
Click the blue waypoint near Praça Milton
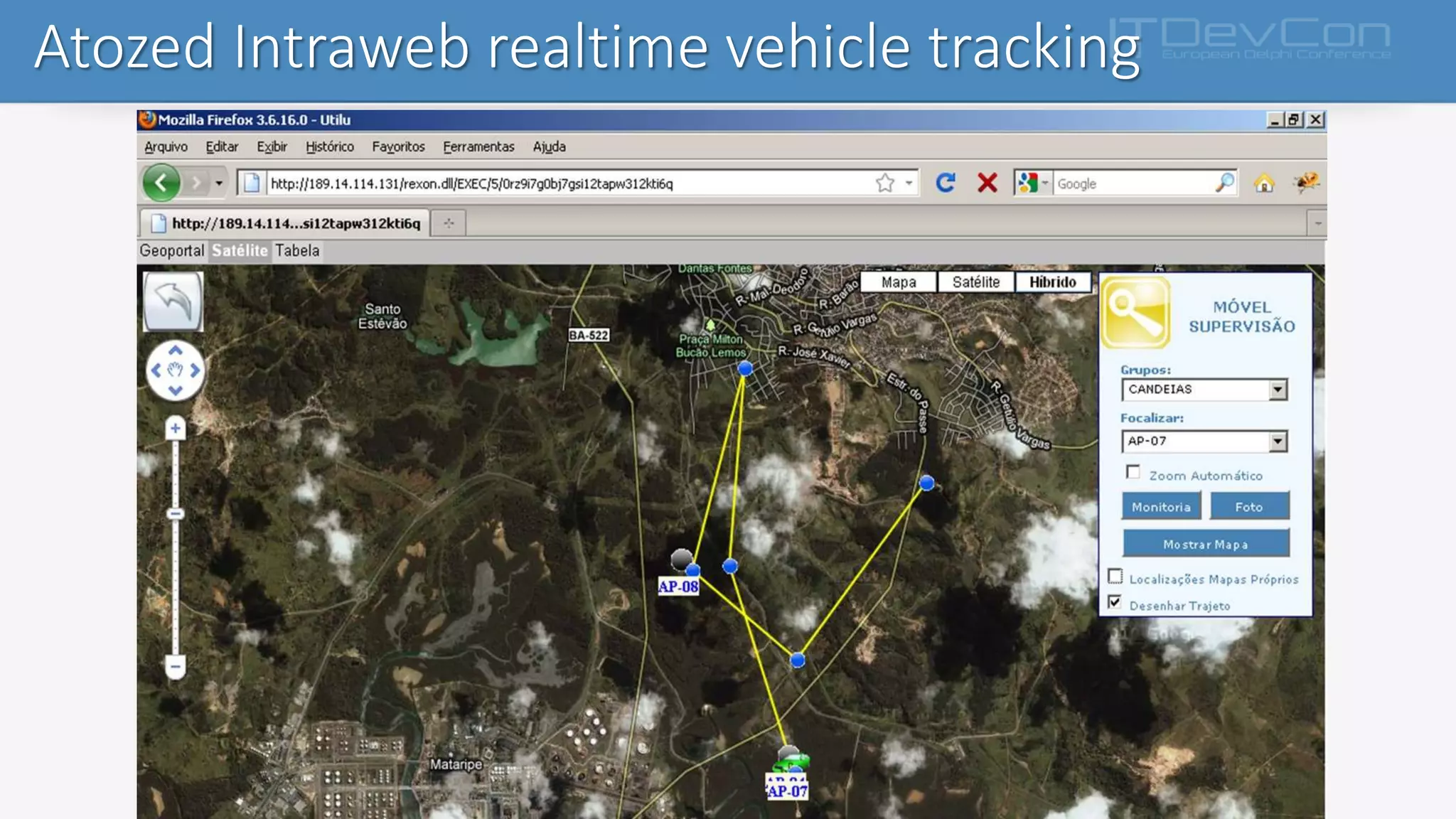tap(745, 368)
